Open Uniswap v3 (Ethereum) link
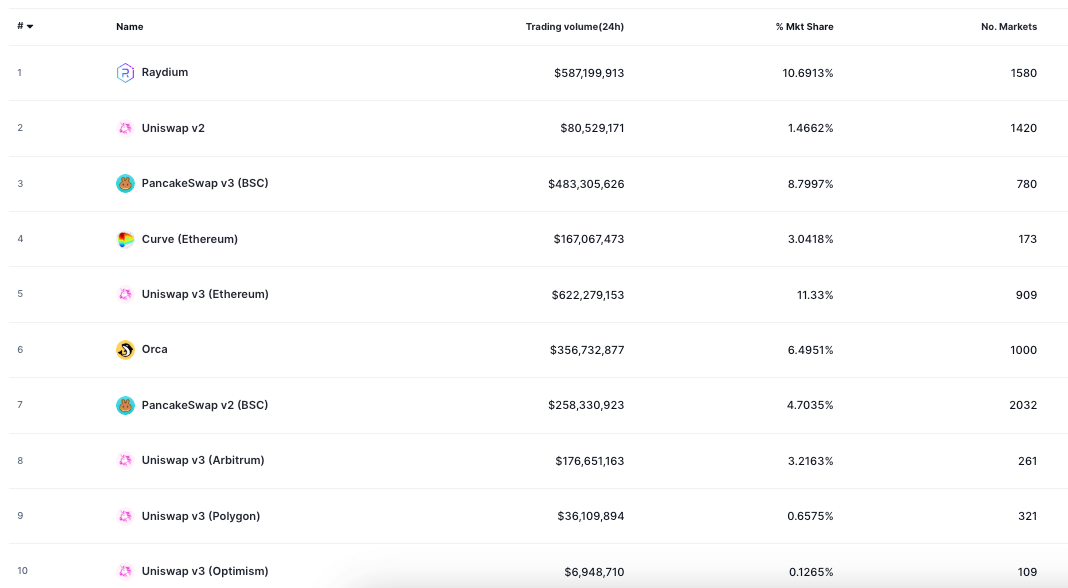This screenshot has height=588, width=1068. [x=205, y=294]
